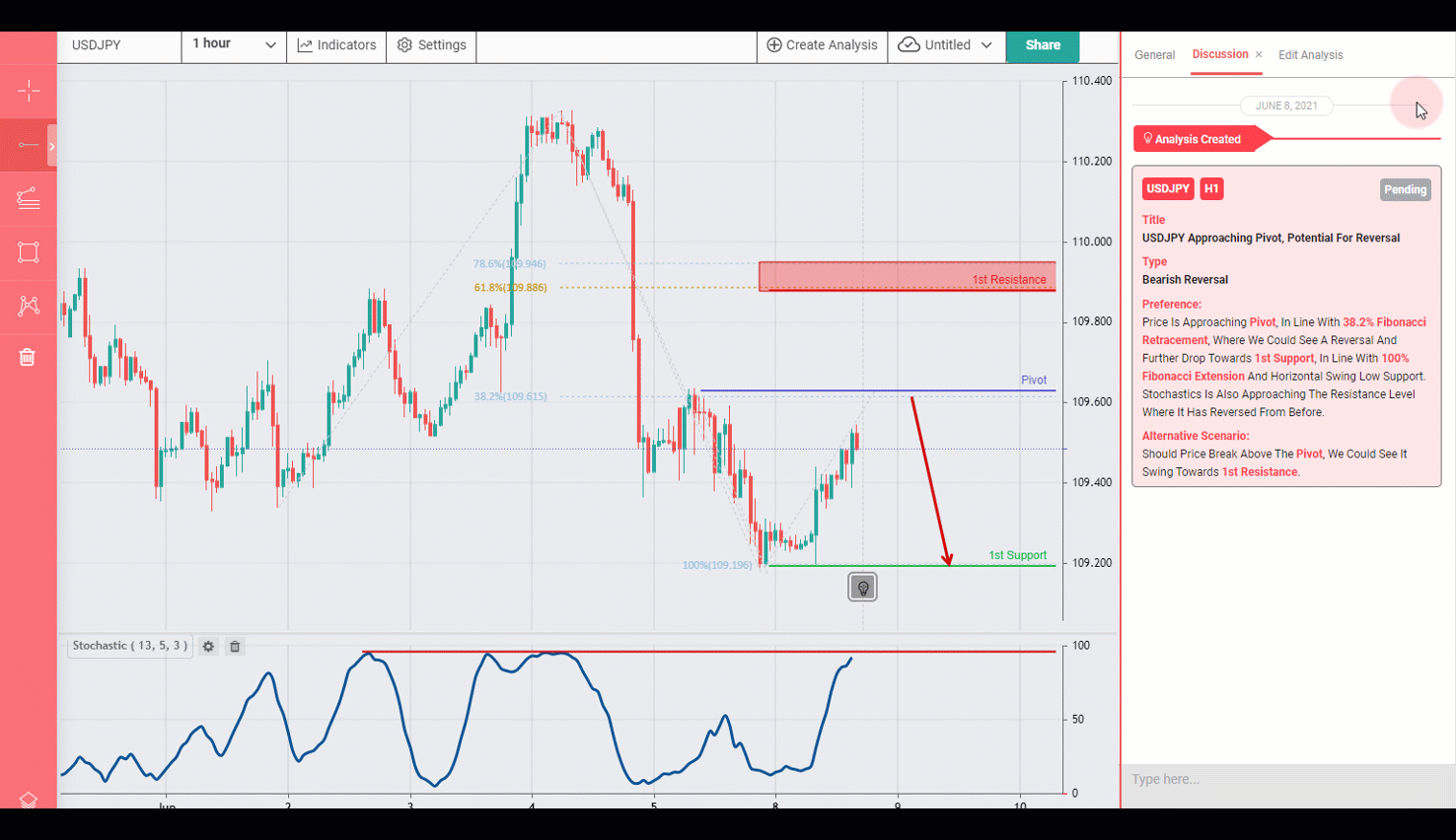Open the Edit Analysis tab

point(1310,55)
